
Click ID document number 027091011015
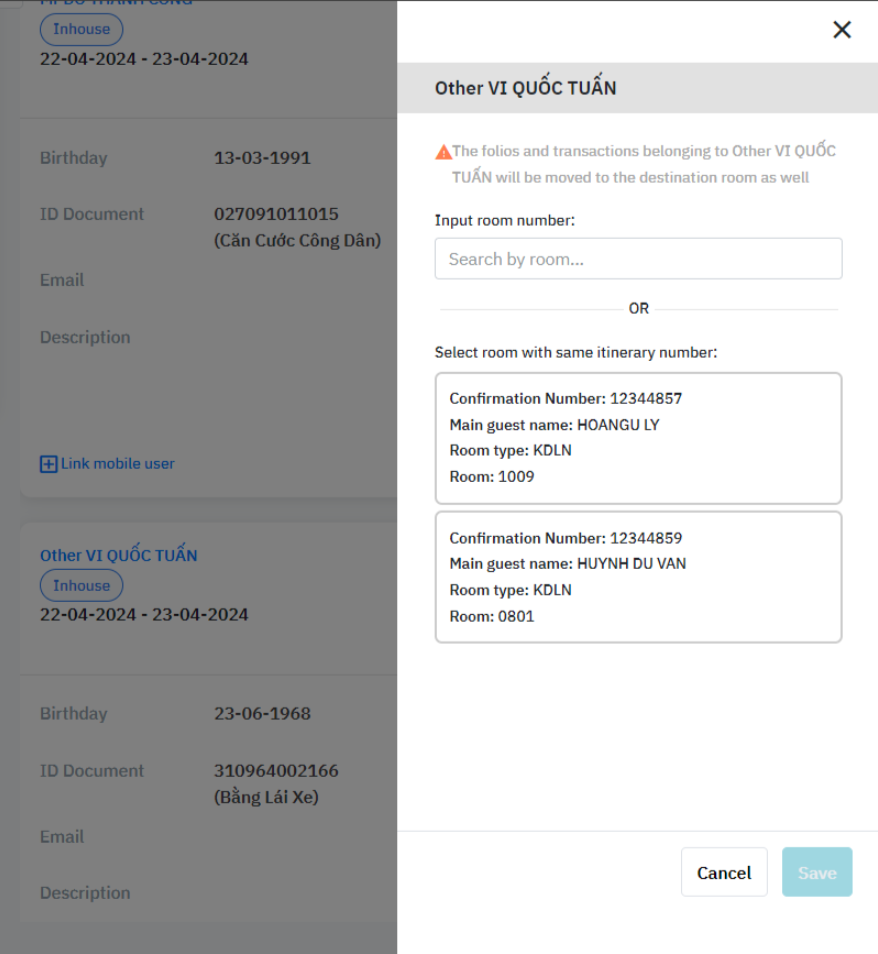(x=276, y=214)
